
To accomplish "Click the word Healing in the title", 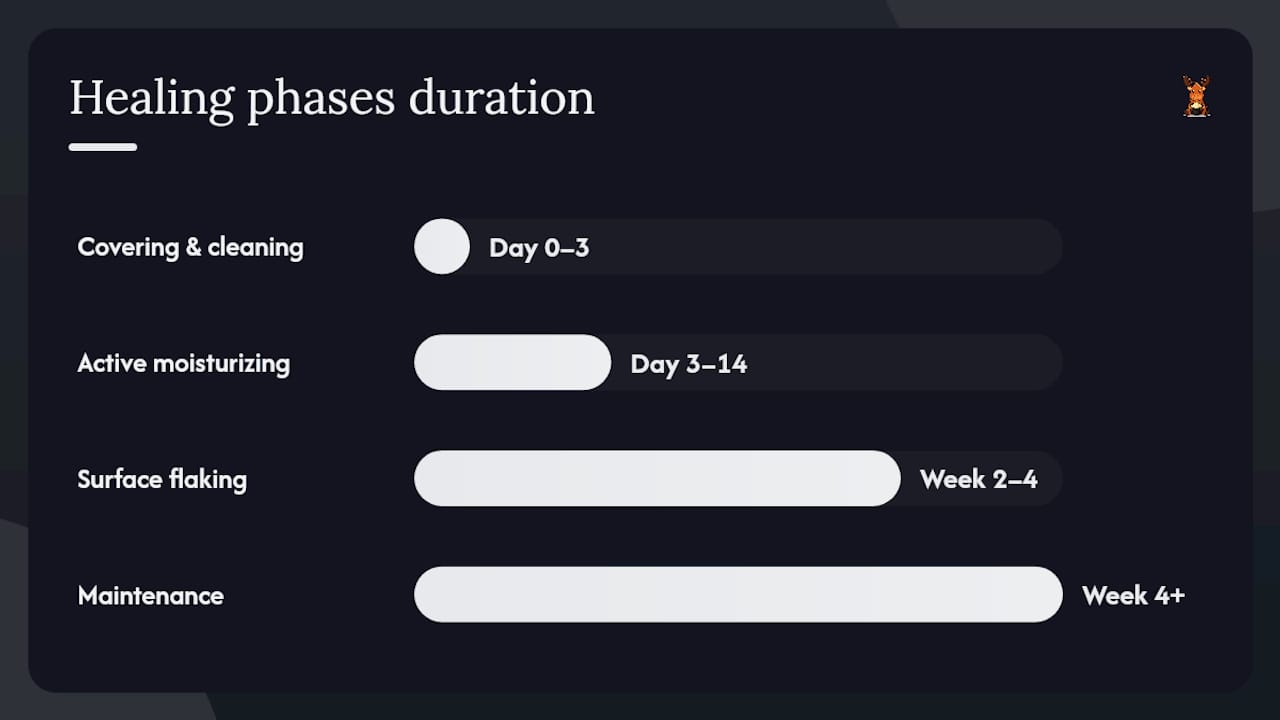I will coord(151,100).
